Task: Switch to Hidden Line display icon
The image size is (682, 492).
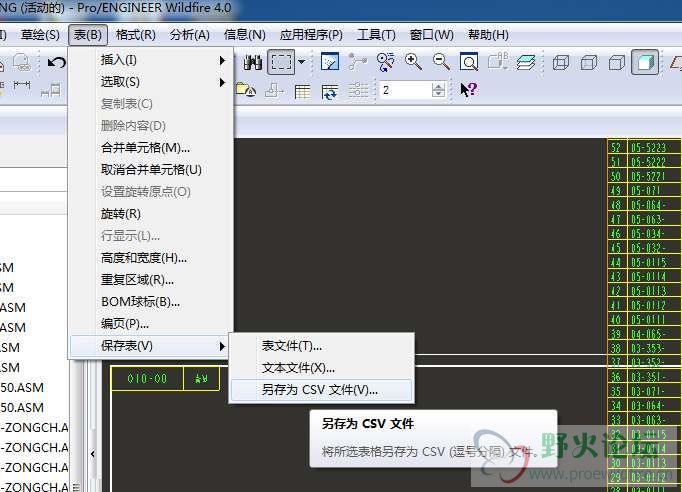Action: click(588, 63)
